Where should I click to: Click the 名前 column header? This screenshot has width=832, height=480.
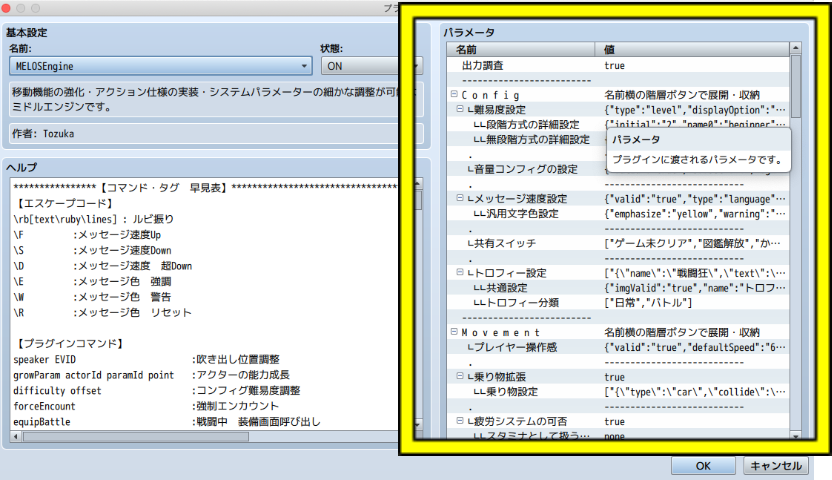coord(520,48)
